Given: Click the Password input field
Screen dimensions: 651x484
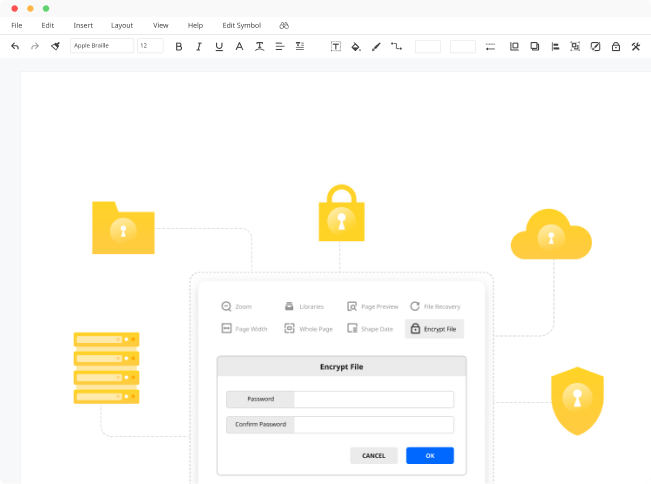Looking at the screenshot, I should click(374, 399).
